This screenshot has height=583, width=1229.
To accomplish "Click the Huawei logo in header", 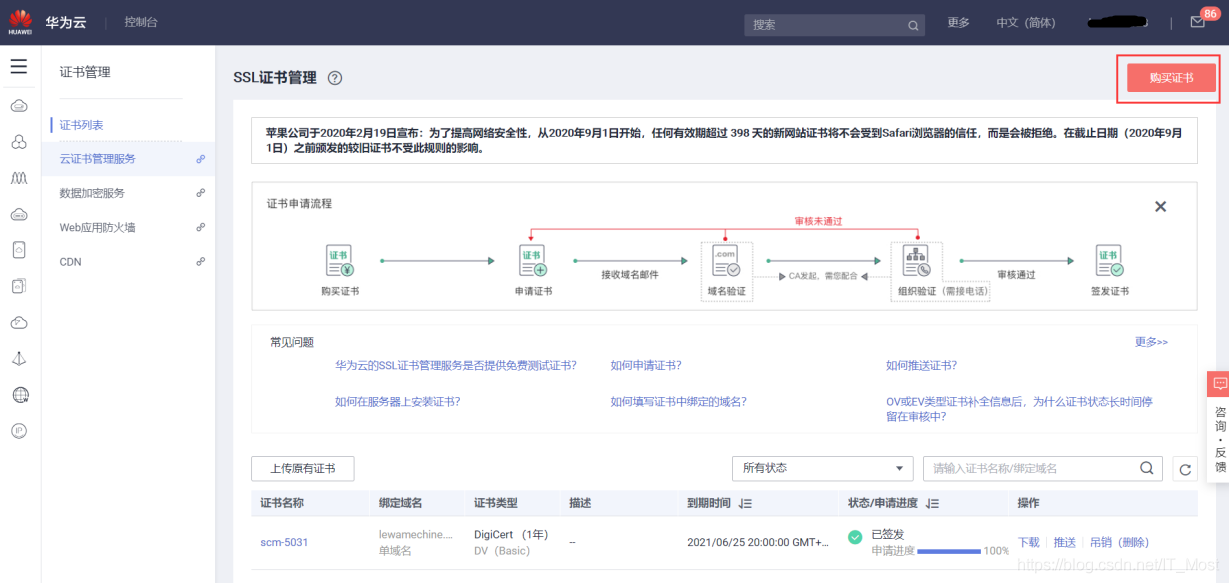I will tap(20, 22).
